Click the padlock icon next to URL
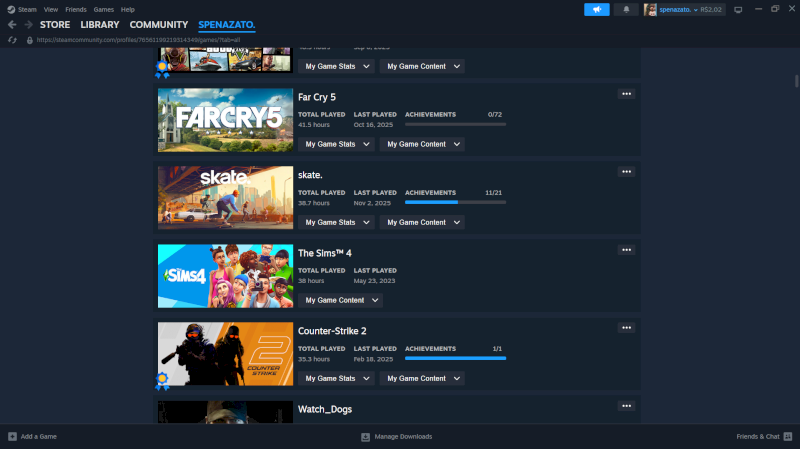 pyautogui.click(x=30, y=40)
